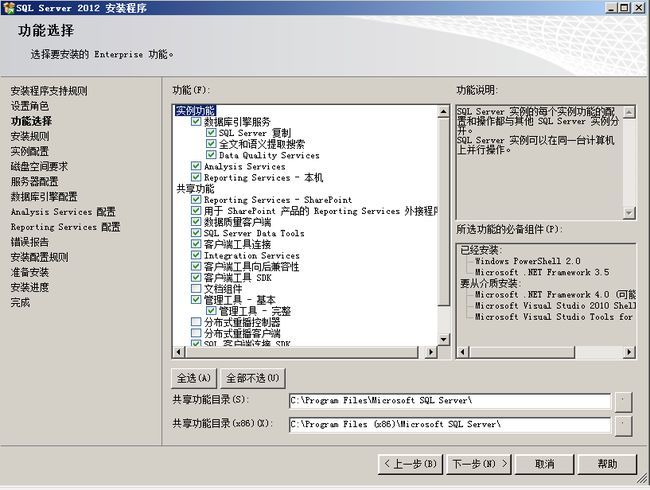Proceed with 下一步(N) button
Image resolution: width=650 pixels, height=490 pixels.
[479, 464]
